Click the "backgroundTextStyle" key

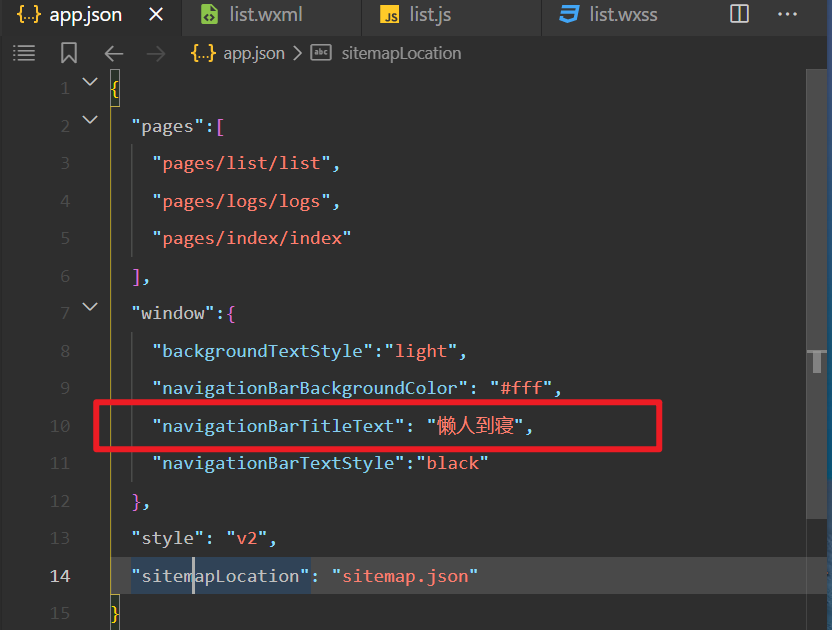263,351
